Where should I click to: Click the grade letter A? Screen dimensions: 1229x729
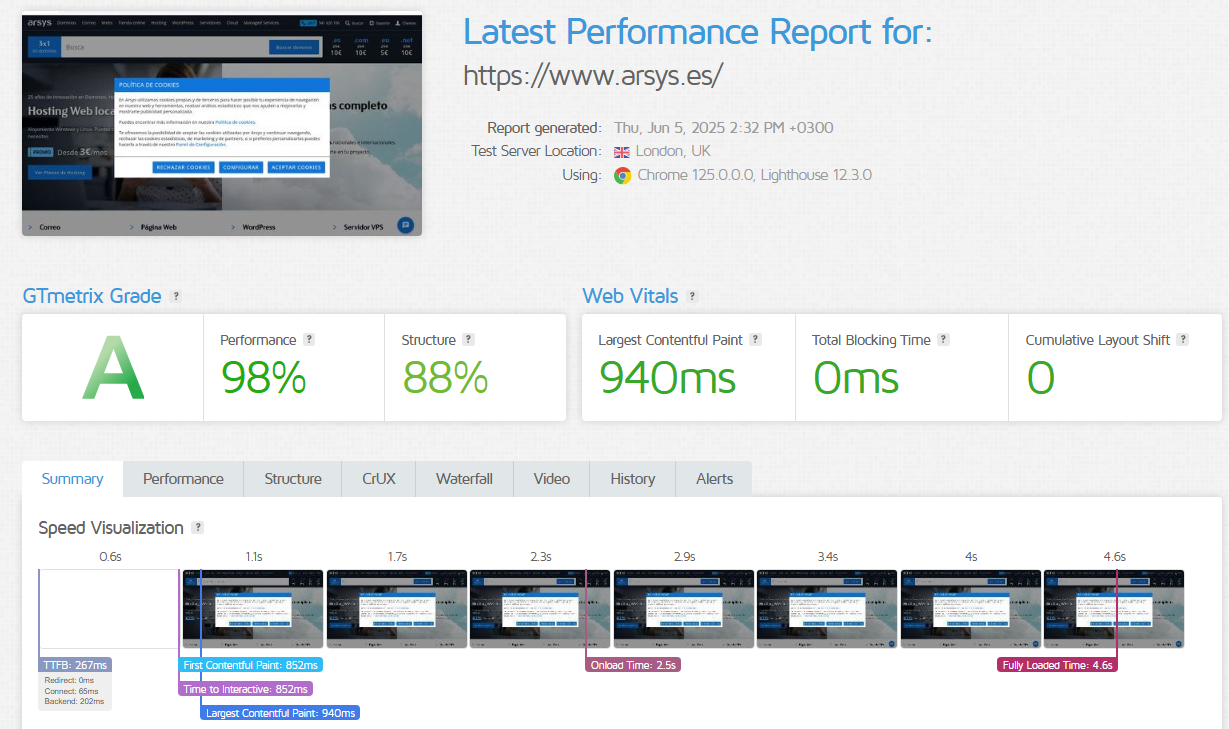113,369
